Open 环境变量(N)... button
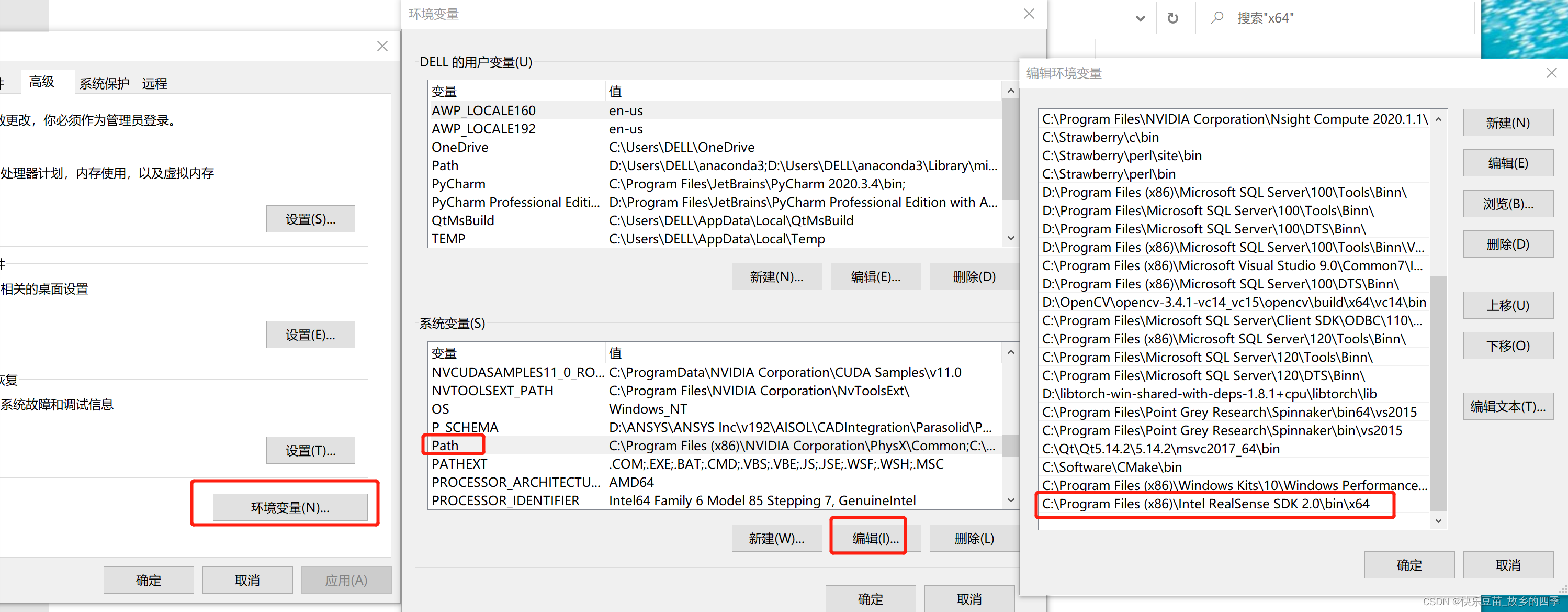This screenshot has height=612, width=1568. tap(290, 507)
